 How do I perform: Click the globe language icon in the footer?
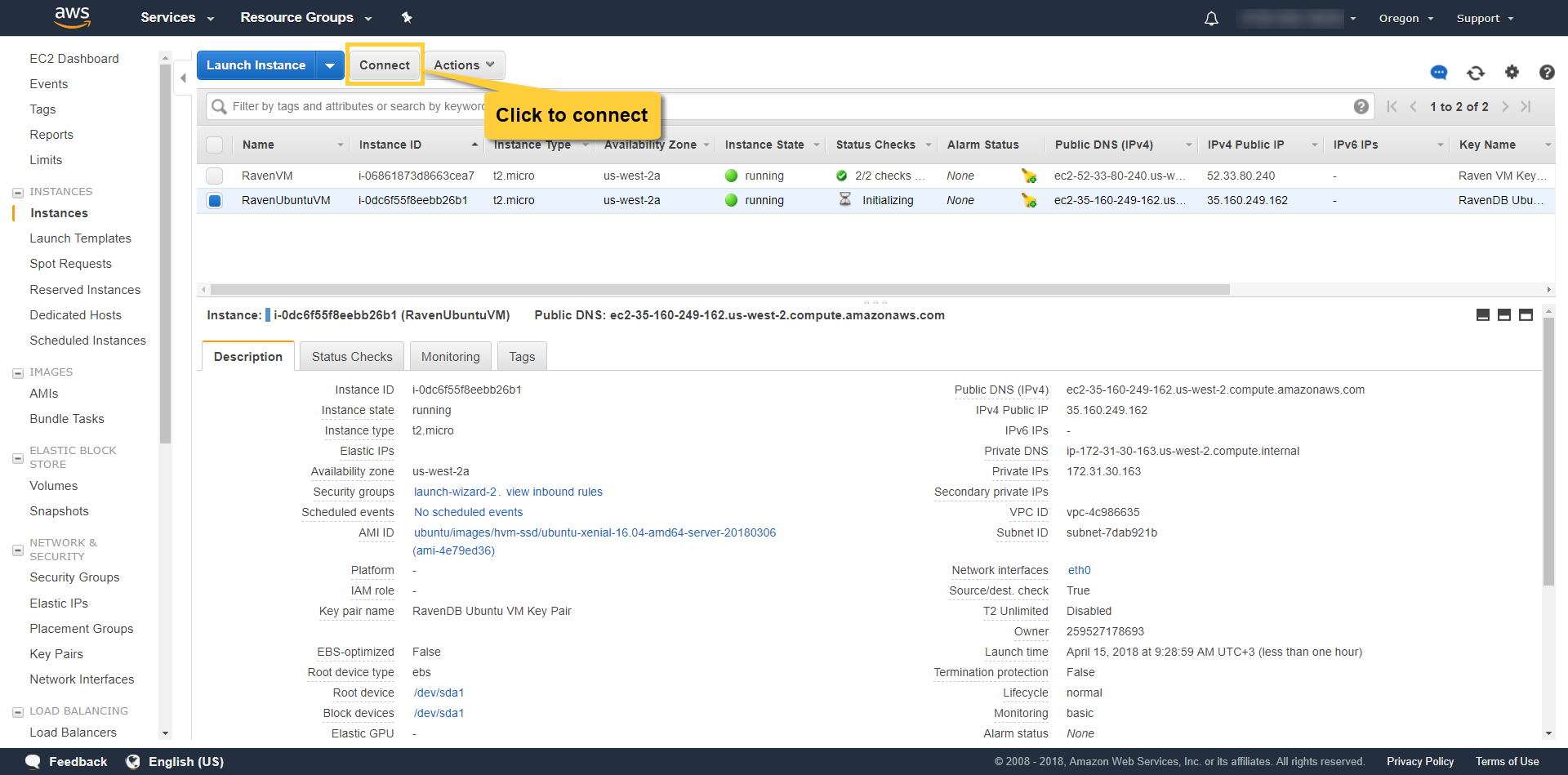click(132, 761)
